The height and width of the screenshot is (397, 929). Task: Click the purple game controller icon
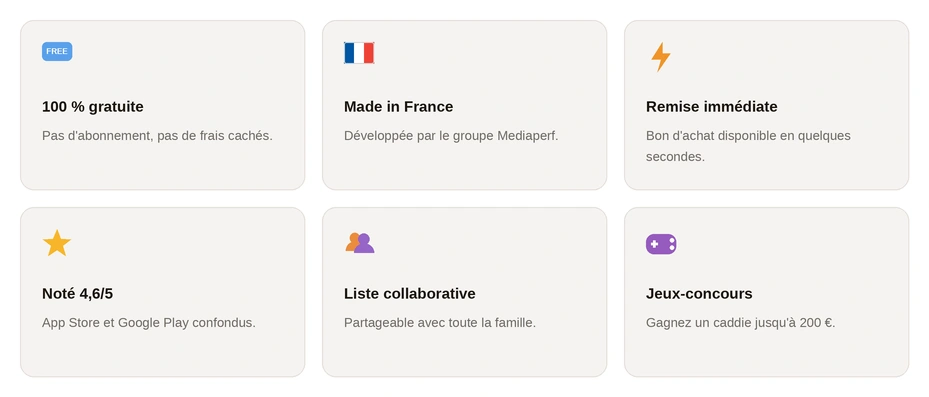[x=661, y=244]
